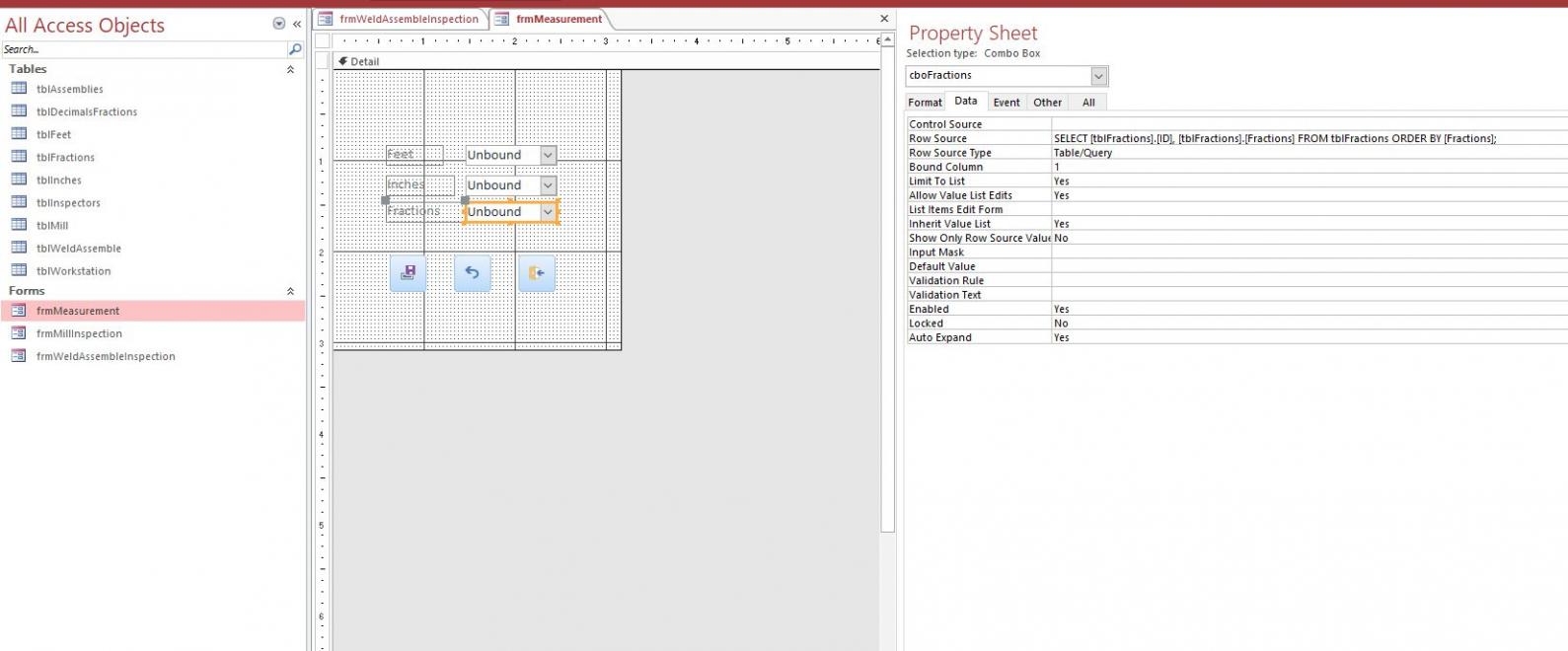Image resolution: width=1568 pixels, height=651 pixels.
Task: Click Limit To List property value
Action: point(1308,181)
